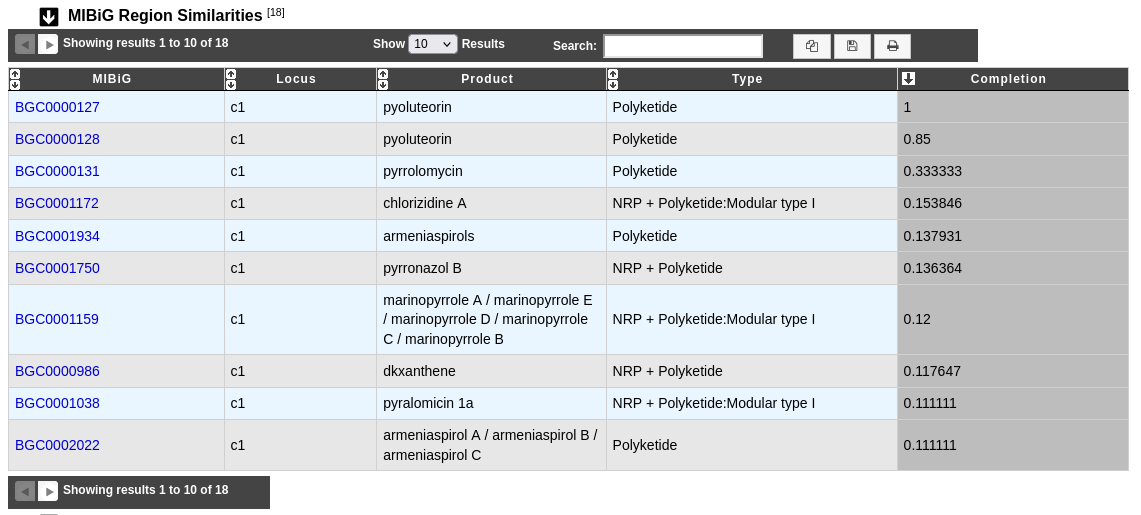Select the pyrrolomycin product cell
Image resolution: width=1141 pixels, height=515 pixels.
[x=491, y=171]
